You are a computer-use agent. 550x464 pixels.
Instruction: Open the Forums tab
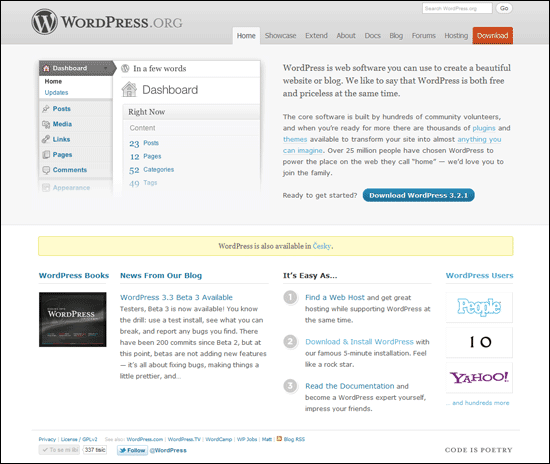(424, 36)
